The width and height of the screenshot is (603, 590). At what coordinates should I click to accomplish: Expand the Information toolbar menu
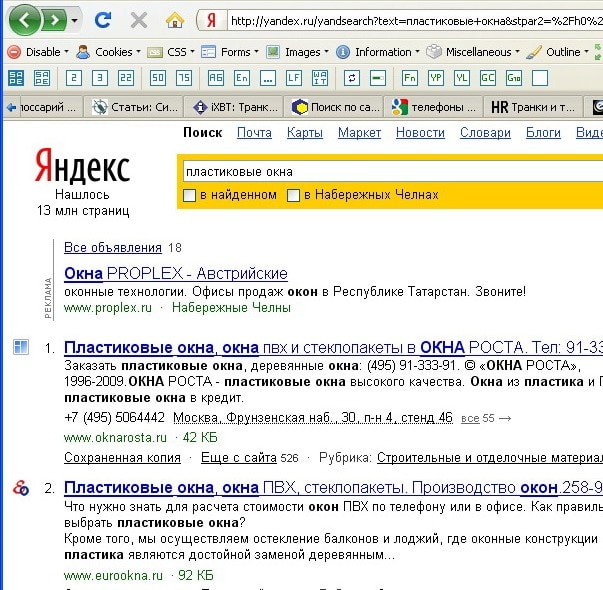(x=376, y=51)
